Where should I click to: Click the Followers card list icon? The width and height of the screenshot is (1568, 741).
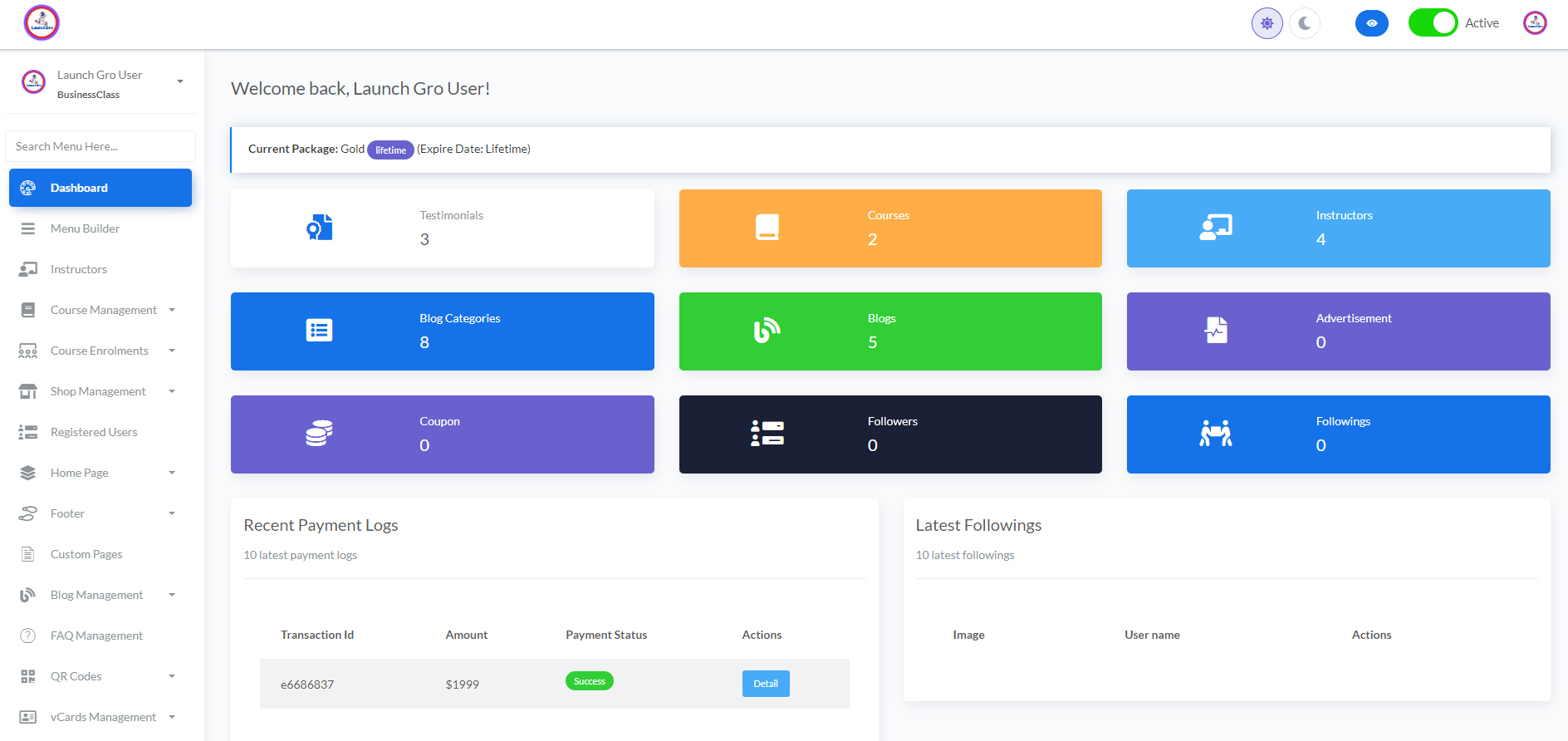[x=767, y=434]
